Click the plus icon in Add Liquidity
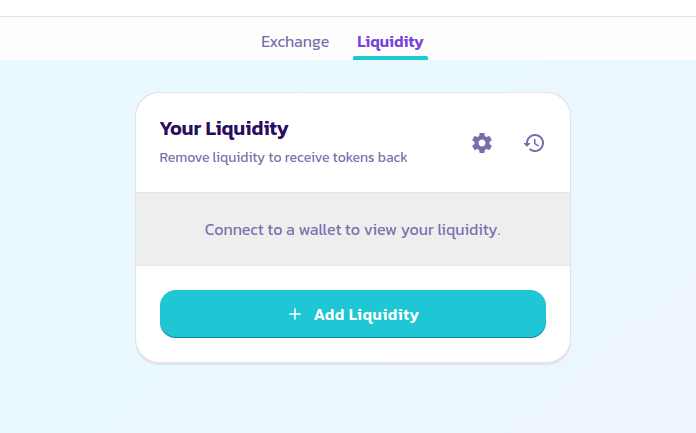Image resolution: width=696 pixels, height=433 pixels. [x=295, y=314]
